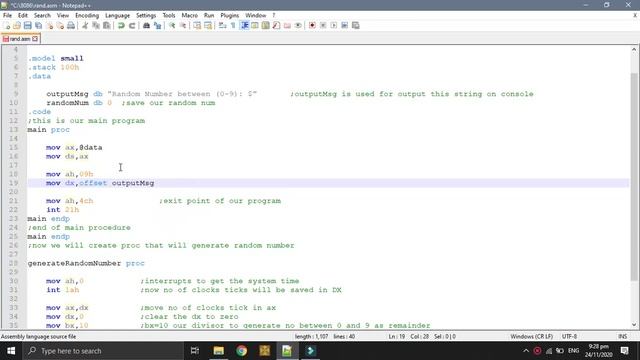Create a new file from the toolbar
This screenshot has width=640, height=360.
7,26
